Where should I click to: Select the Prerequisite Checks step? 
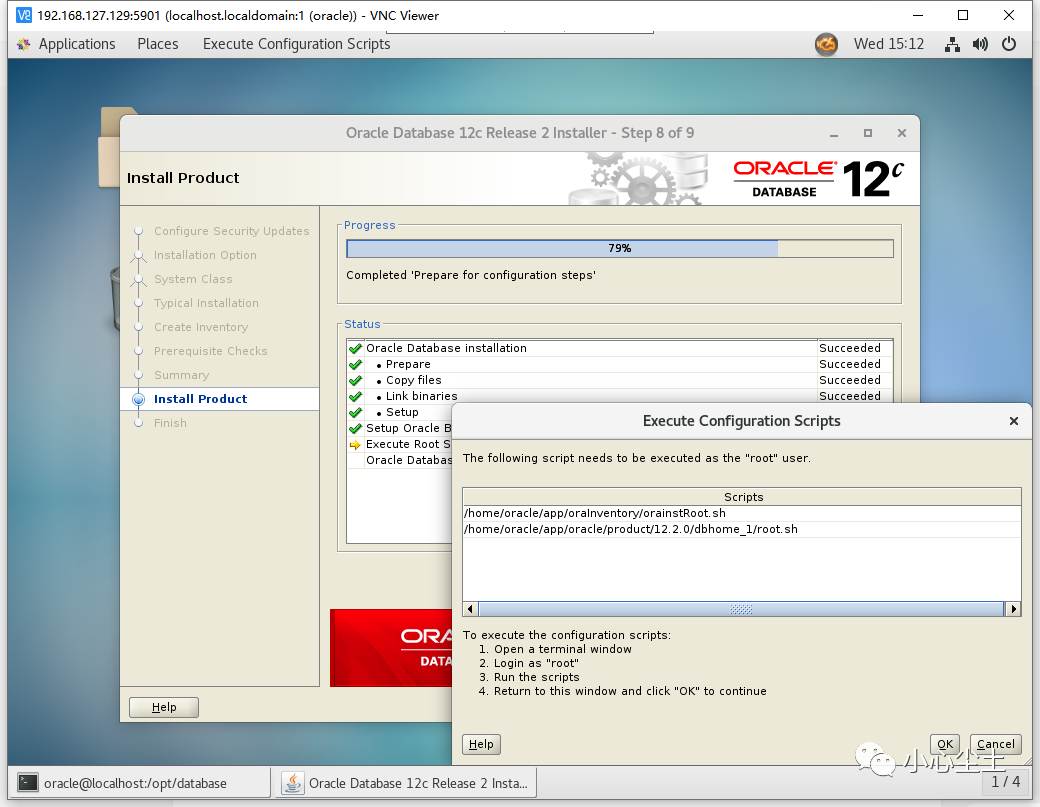pyautogui.click(x=210, y=351)
